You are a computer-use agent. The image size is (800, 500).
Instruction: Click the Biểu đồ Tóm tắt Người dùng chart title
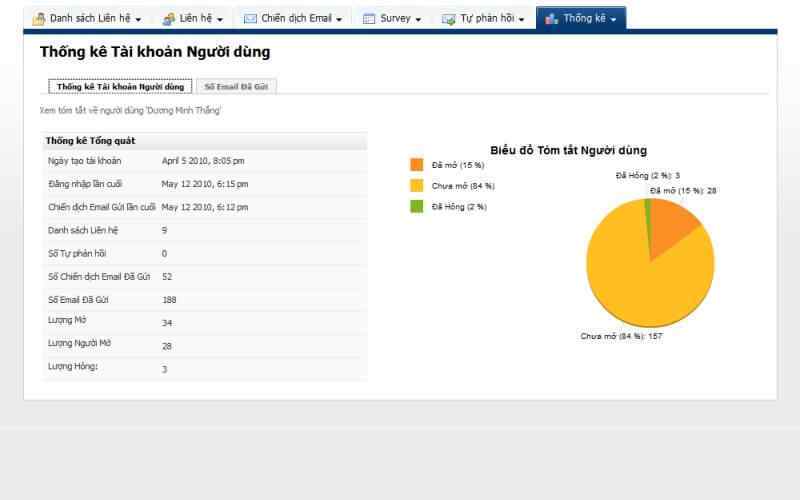coord(568,150)
